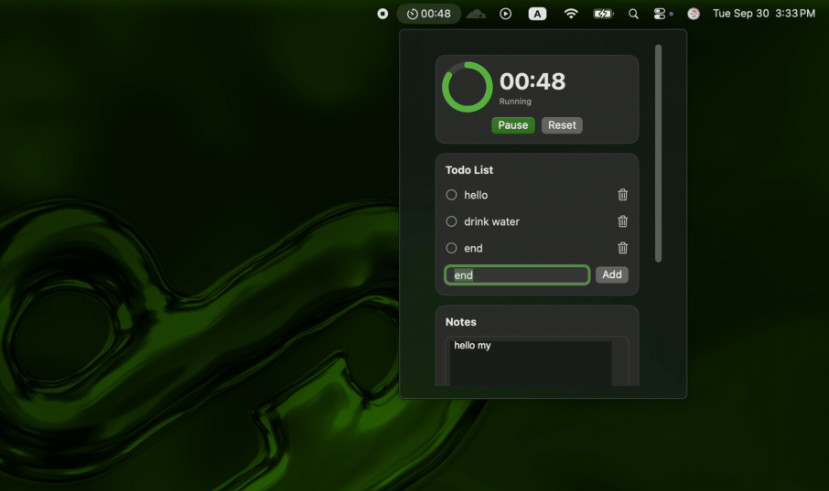This screenshot has width=829, height=491.
Task: Click the popup's vertical scrollbar
Action: [x=658, y=153]
